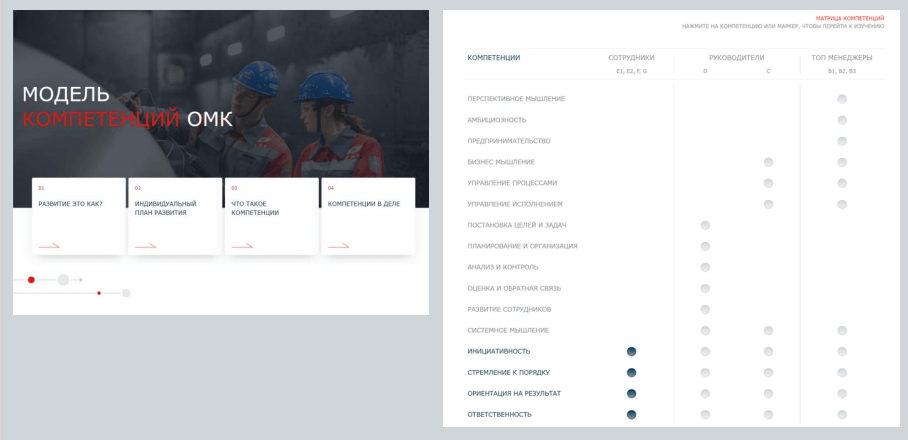Screen dimensions: 908x440
Task: Select column D marker for Анализ и контроль
Action: (705, 267)
